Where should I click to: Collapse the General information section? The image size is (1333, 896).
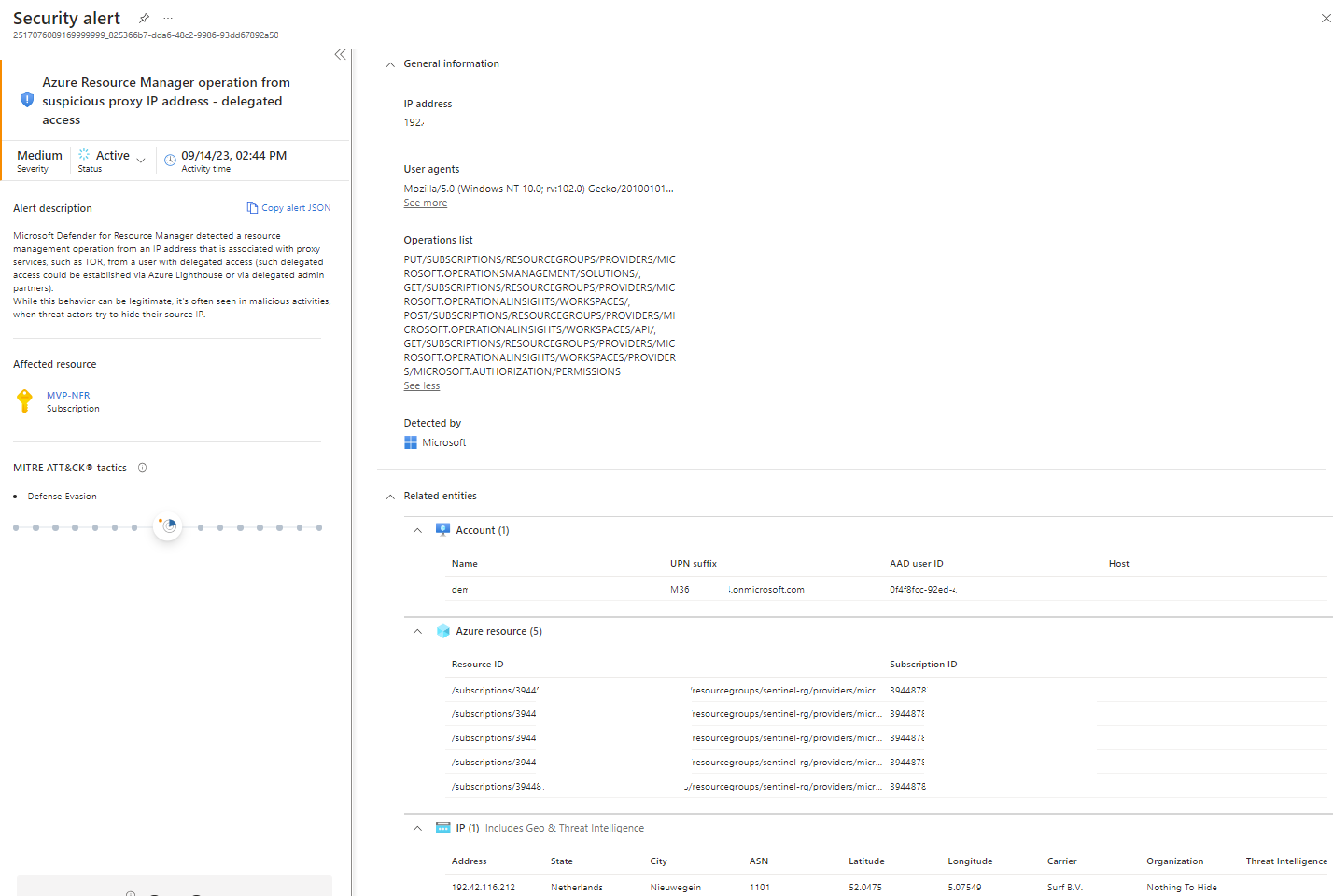click(390, 64)
